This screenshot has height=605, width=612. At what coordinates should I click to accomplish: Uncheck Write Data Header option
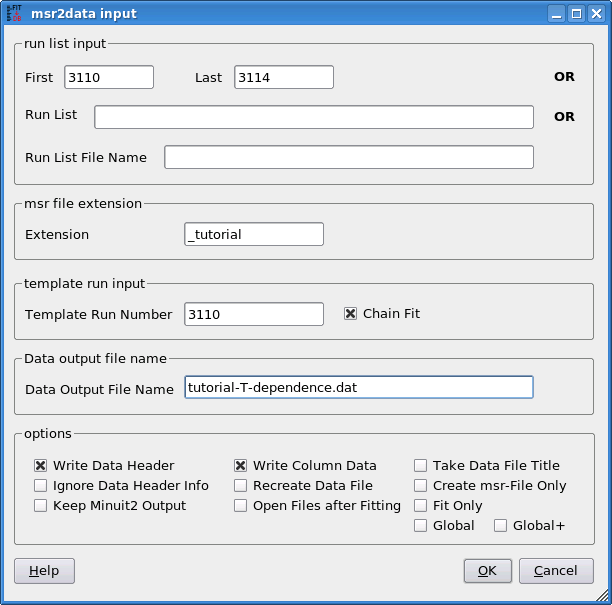coord(41,466)
